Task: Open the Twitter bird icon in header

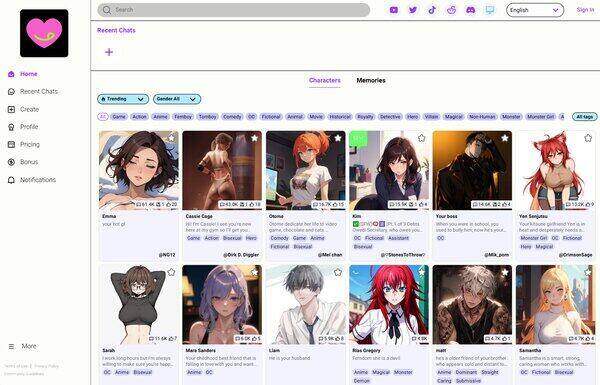Action: (413, 10)
